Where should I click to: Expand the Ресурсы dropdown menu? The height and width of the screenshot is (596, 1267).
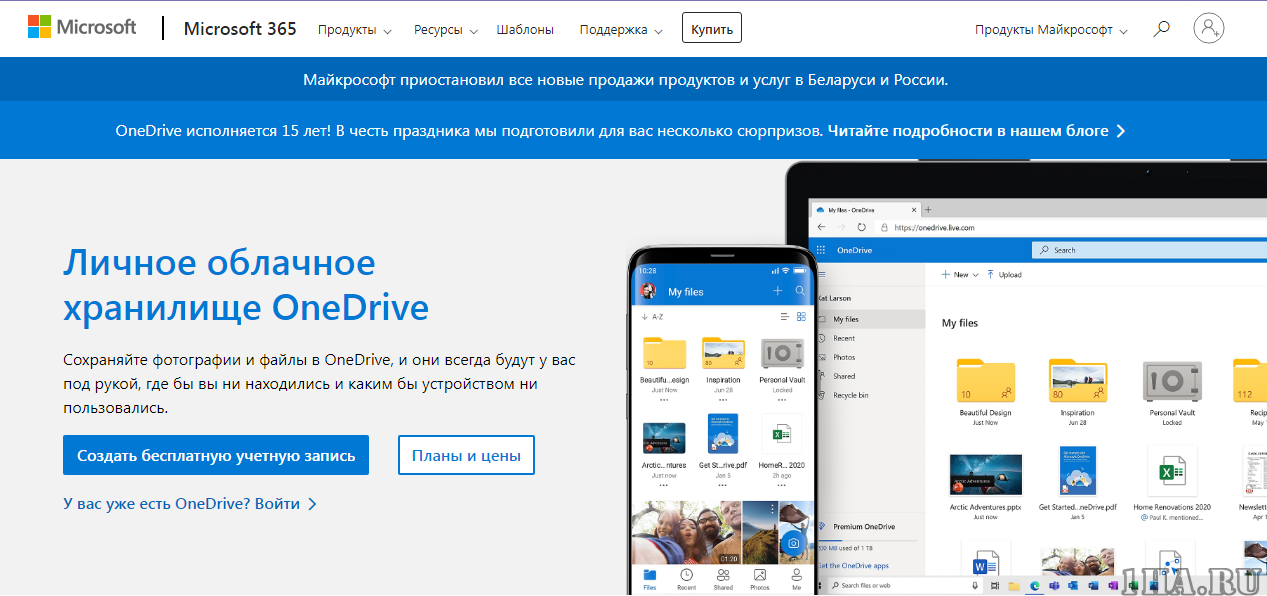coord(446,30)
